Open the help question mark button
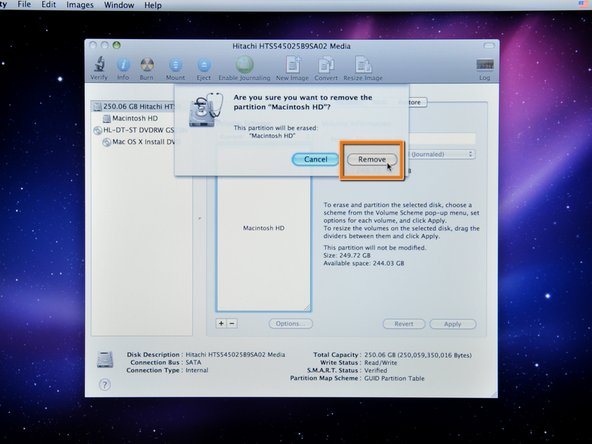This screenshot has height=444, width=592. click(105, 385)
